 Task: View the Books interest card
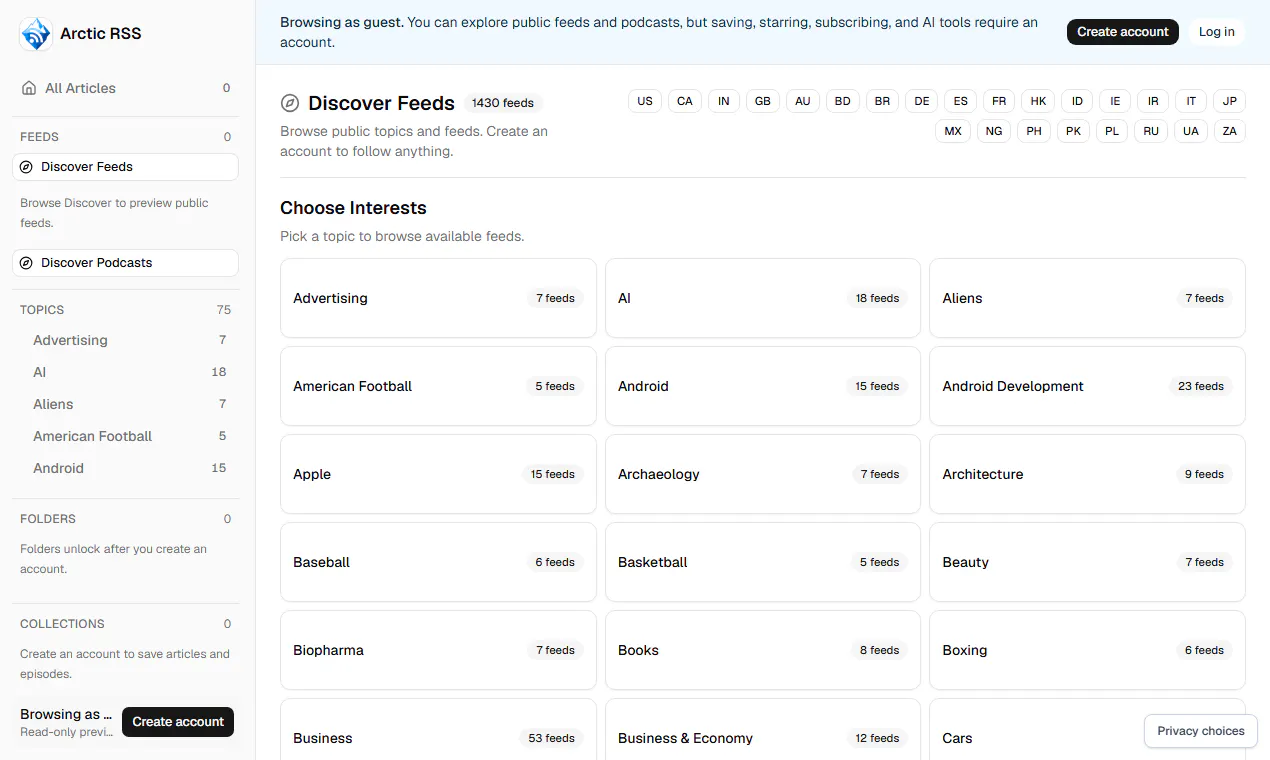click(x=763, y=650)
